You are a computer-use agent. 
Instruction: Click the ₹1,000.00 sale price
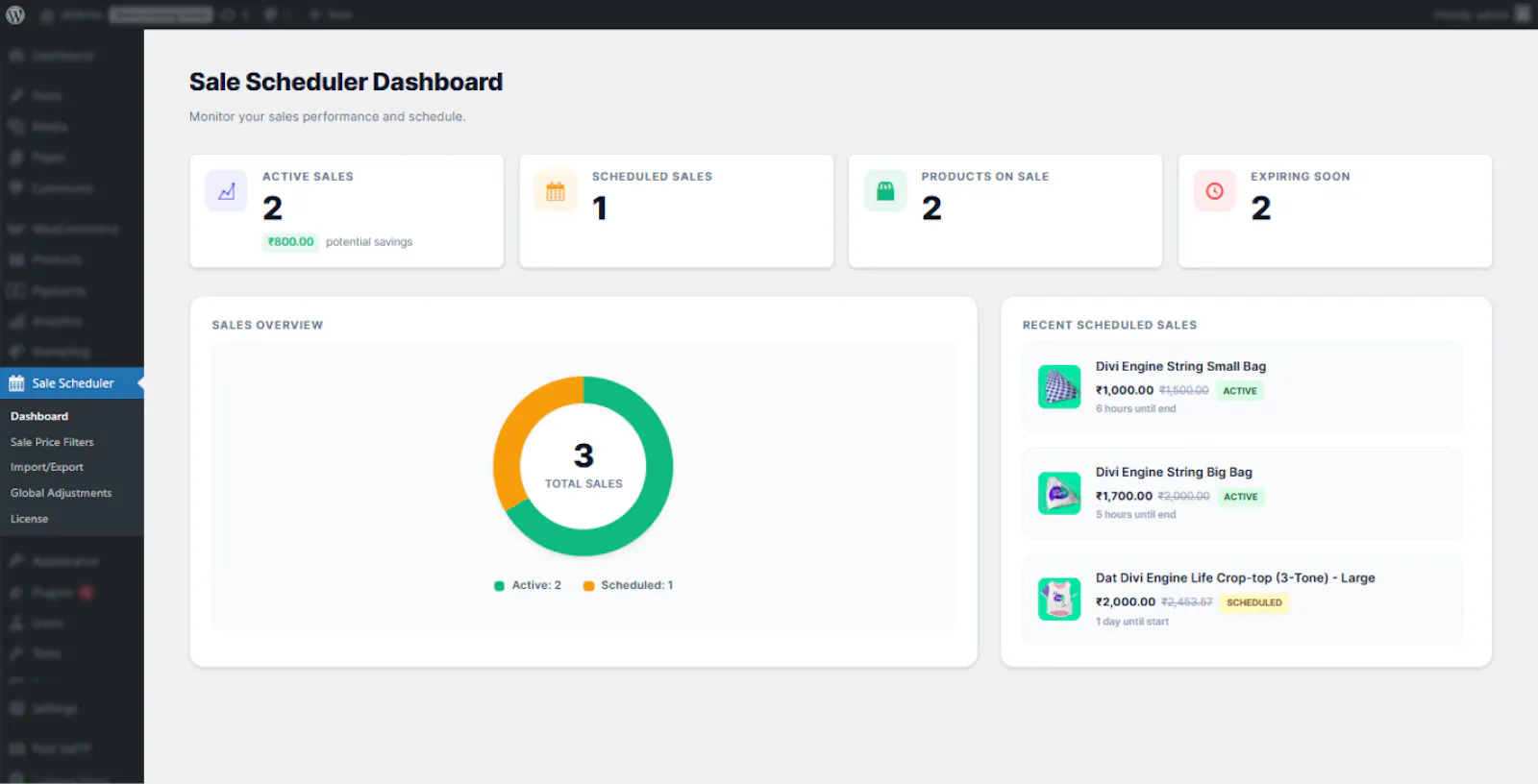click(1125, 390)
